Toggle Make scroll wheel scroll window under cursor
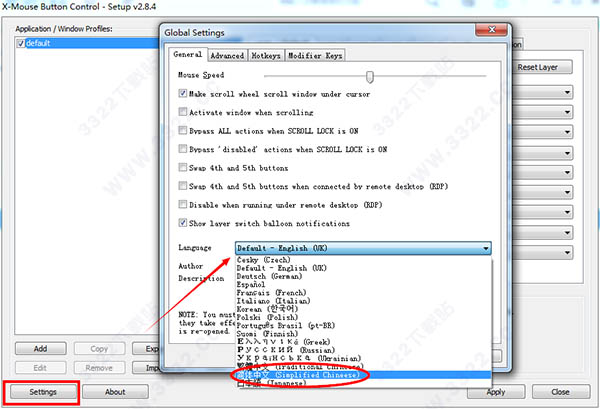The image size is (600, 409). pos(183,93)
